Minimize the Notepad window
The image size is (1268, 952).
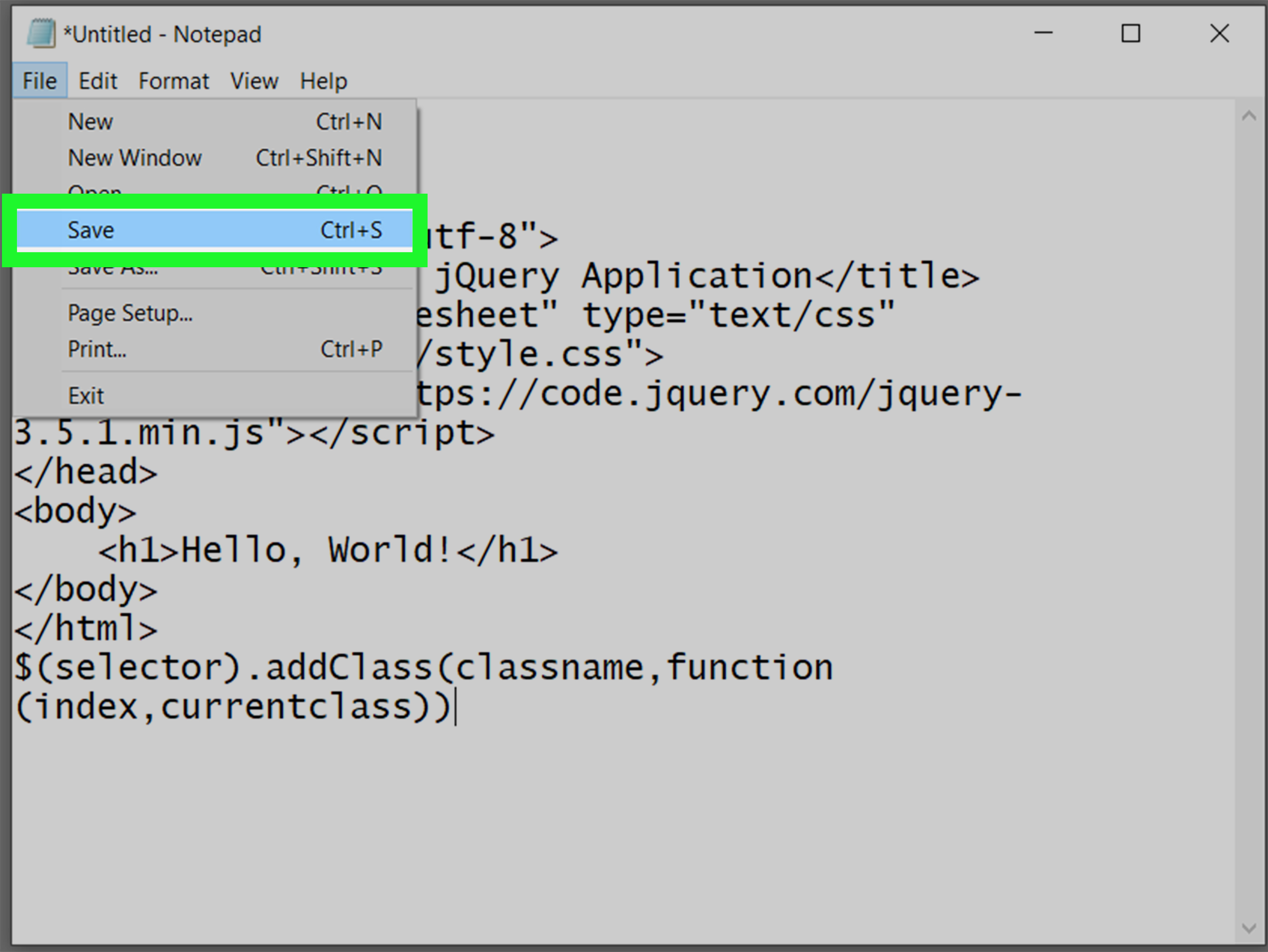[x=1043, y=33]
